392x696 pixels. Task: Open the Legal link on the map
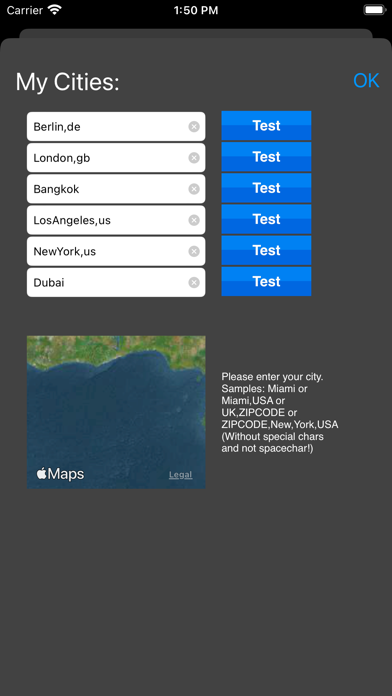[181, 475]
